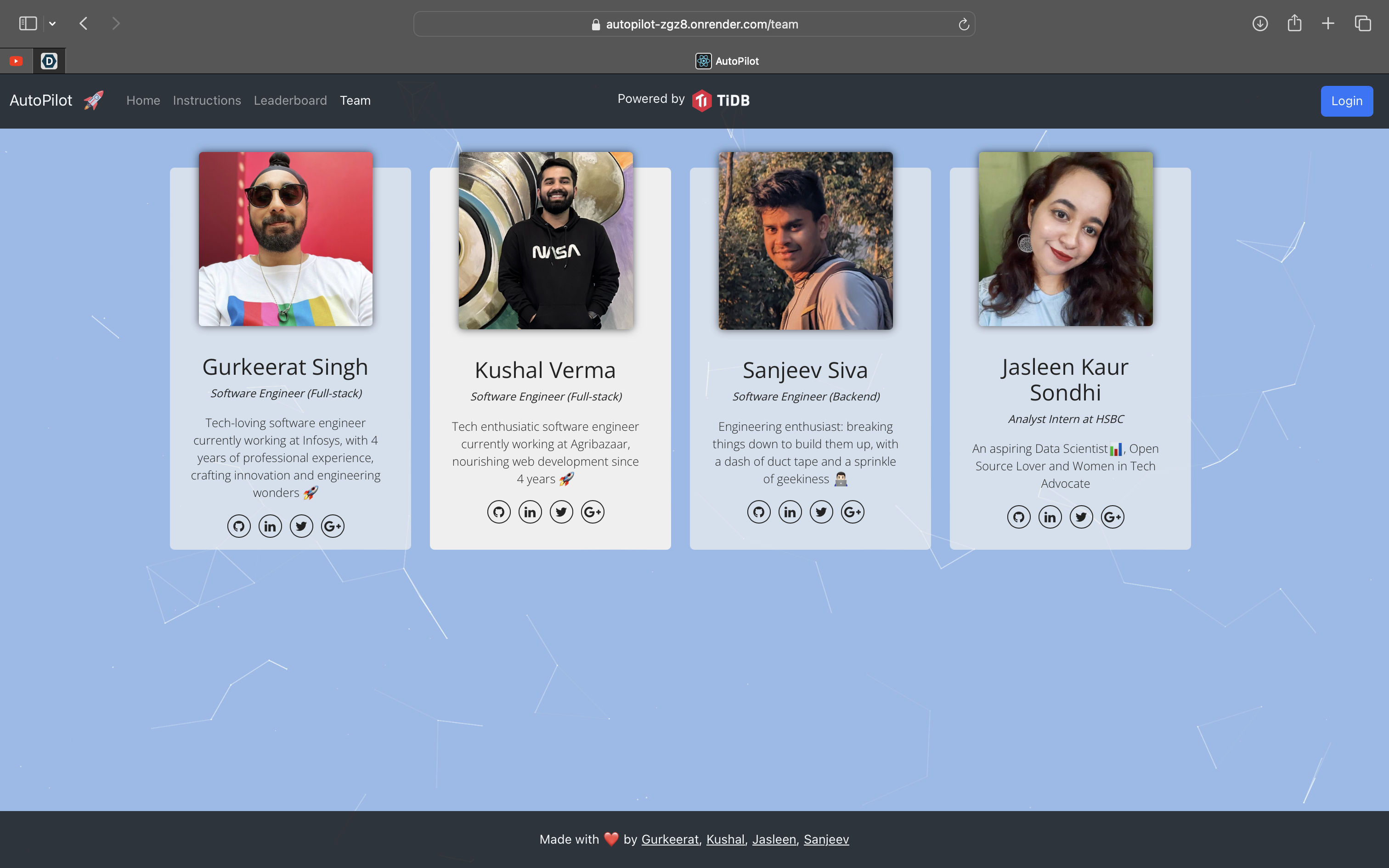
Task: Click Jasleen Kaur Sondhi's GitHub icon
Action: 1019,517
